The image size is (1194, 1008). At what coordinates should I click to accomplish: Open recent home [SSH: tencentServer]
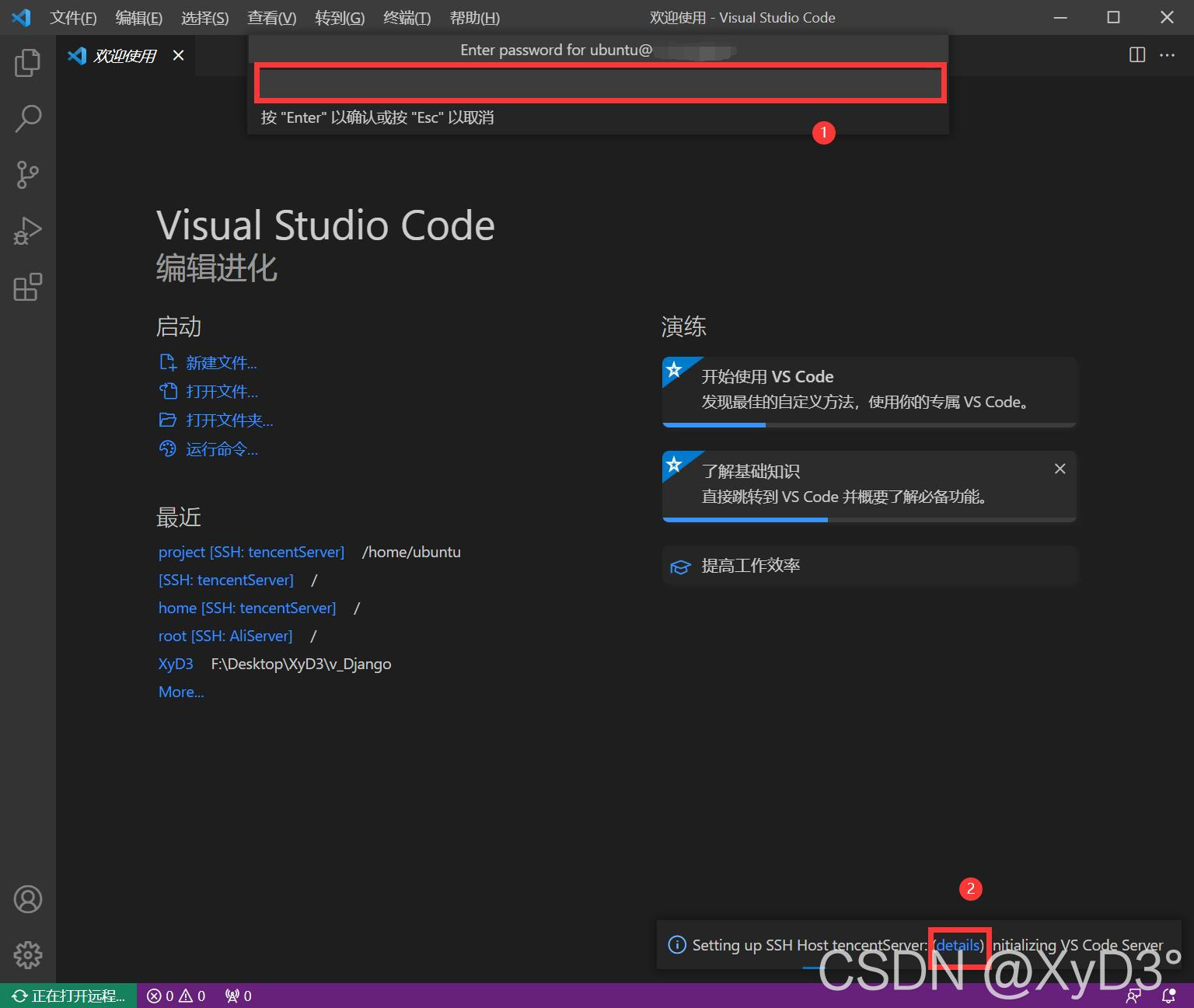(x=247, y=608)
